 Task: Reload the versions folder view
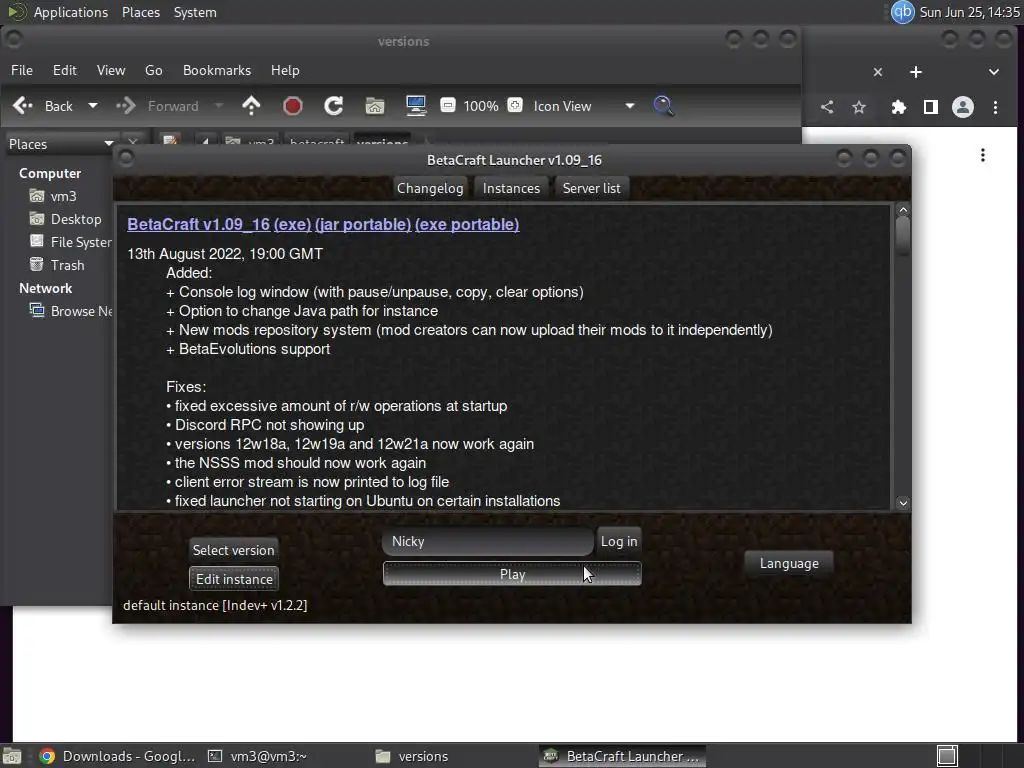tap(334, 106)
